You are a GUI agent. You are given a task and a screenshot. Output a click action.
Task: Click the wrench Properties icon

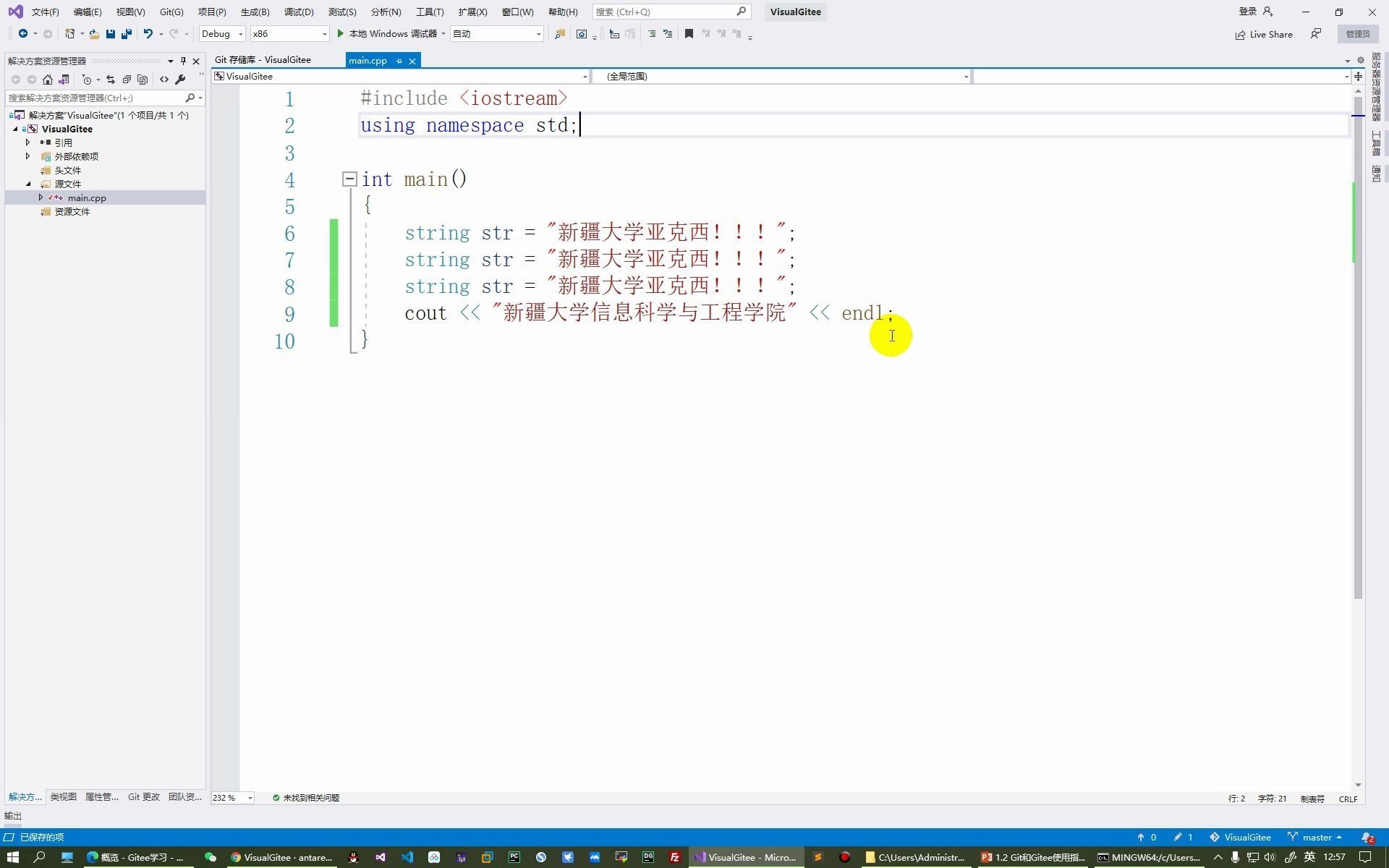point(180,80)
